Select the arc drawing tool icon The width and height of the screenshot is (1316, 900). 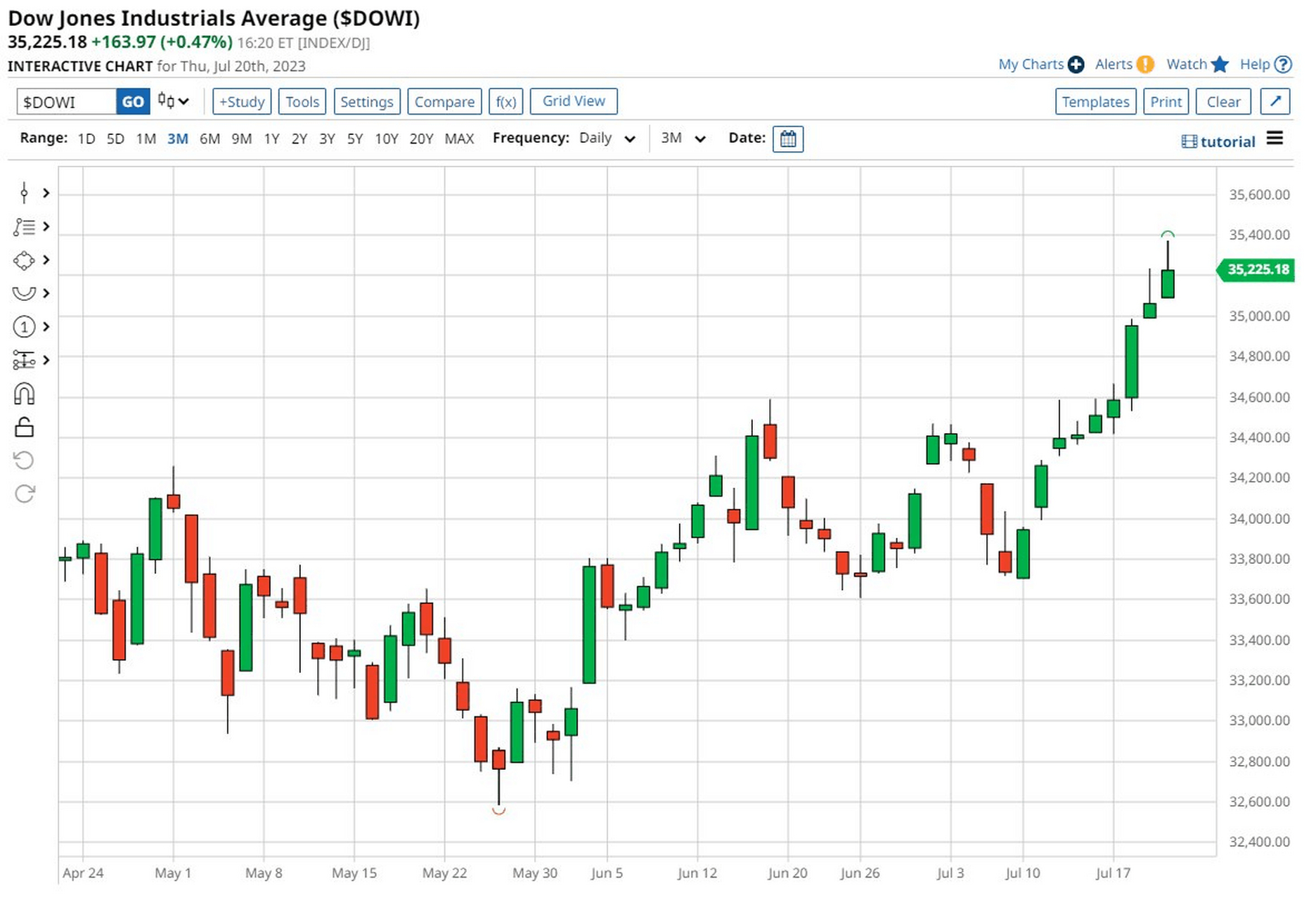pyautogui.click(x=24, y=293)
